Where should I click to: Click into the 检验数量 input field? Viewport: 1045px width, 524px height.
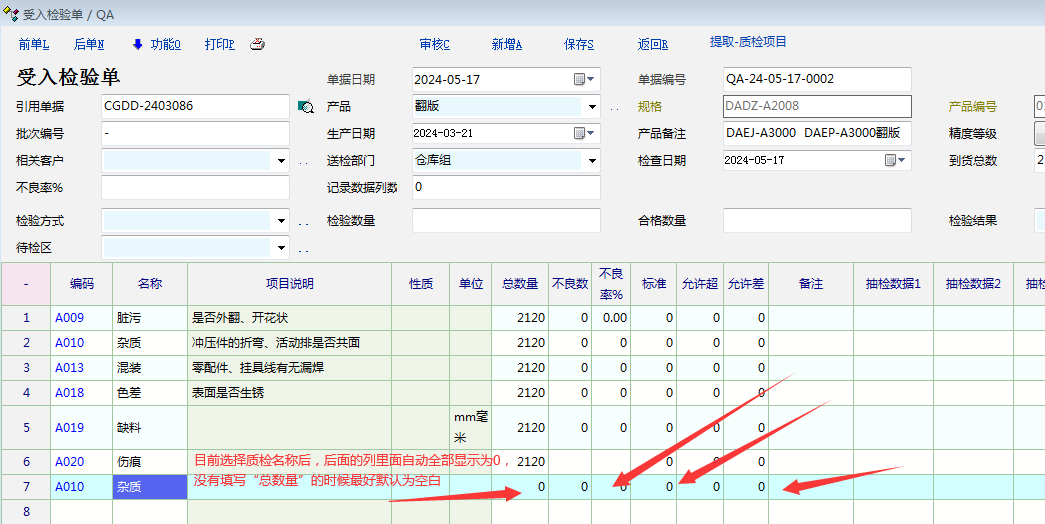505,221
